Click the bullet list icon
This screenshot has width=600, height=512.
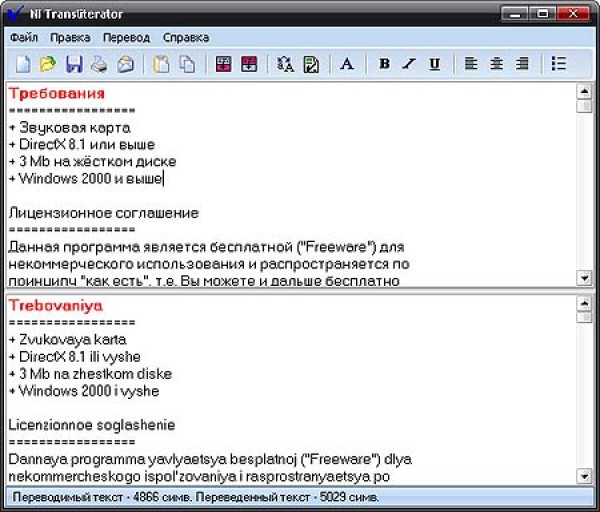559,64
